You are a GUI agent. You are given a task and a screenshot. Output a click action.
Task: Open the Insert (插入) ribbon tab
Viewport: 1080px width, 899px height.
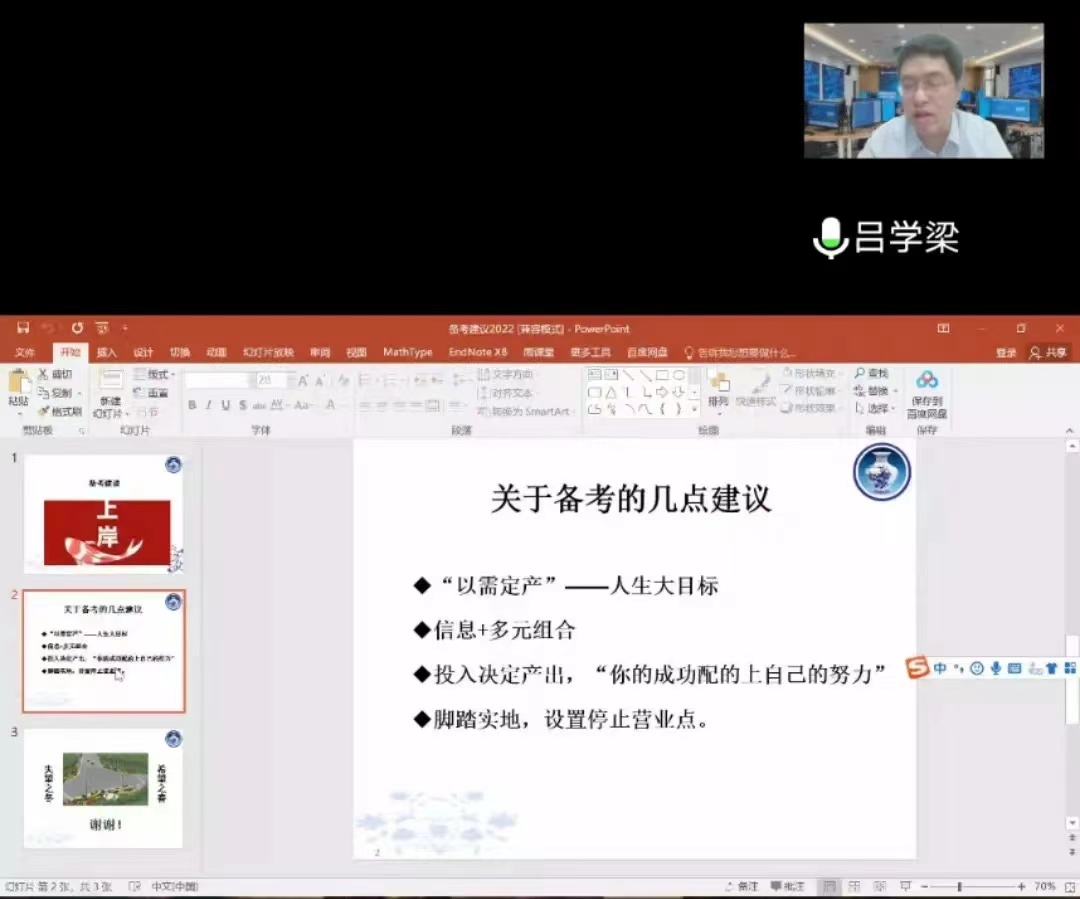[x=106, y=352]
